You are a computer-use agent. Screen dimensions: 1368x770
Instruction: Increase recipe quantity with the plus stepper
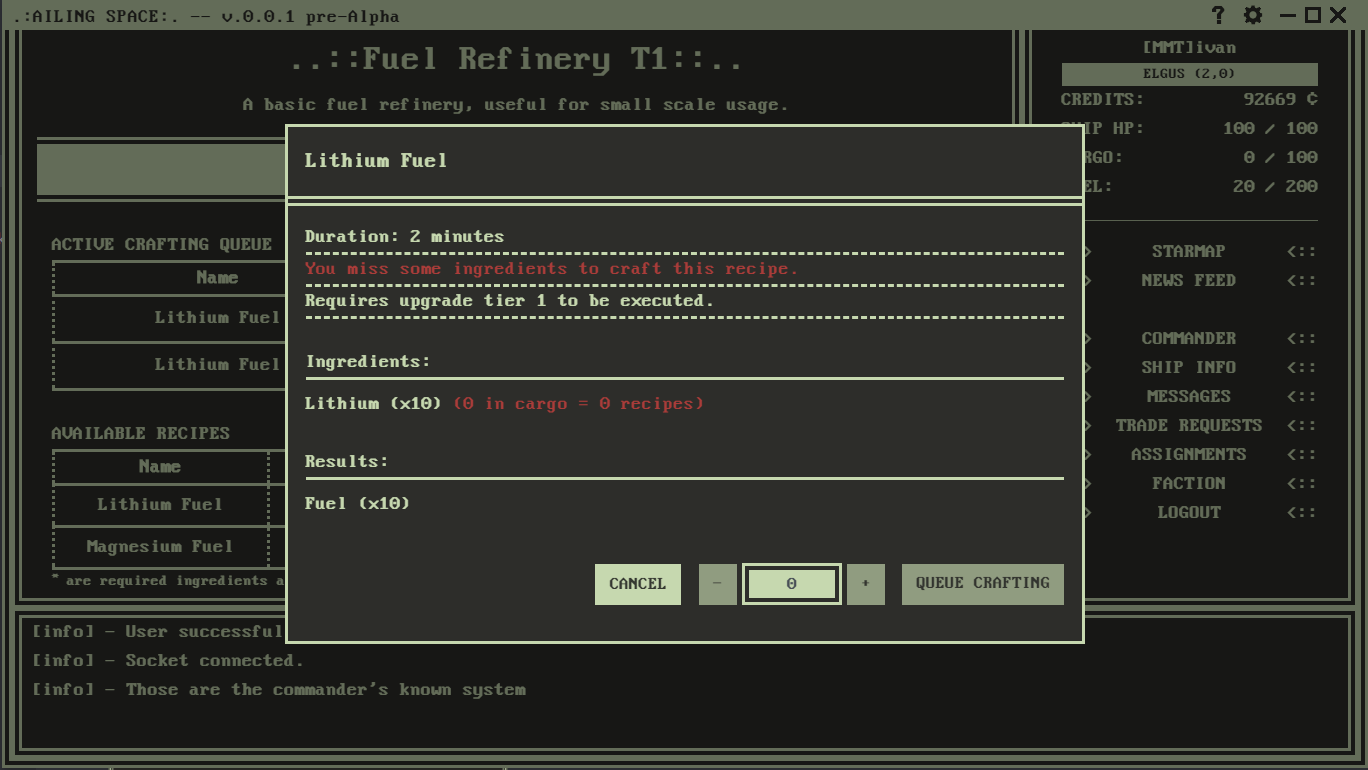coord(865,584)
